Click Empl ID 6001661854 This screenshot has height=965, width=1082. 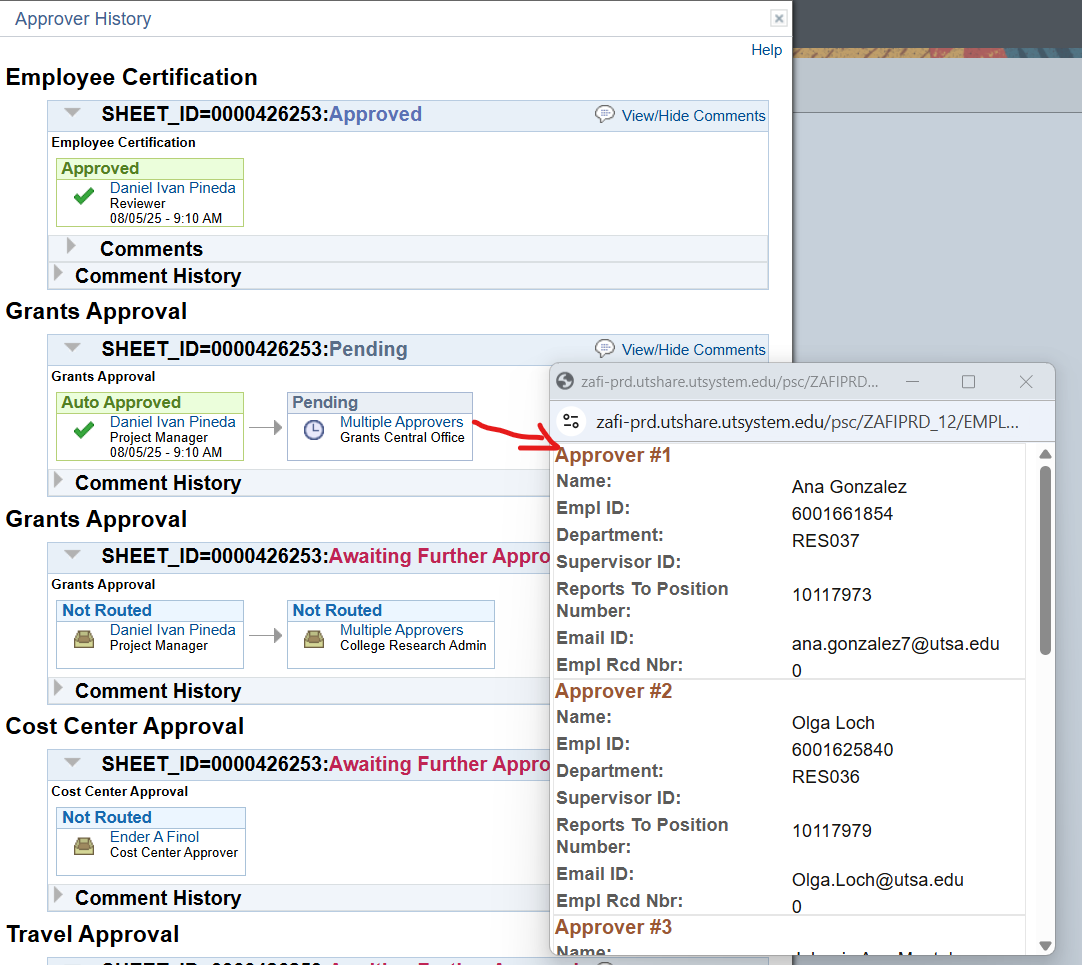pos(842,514)
